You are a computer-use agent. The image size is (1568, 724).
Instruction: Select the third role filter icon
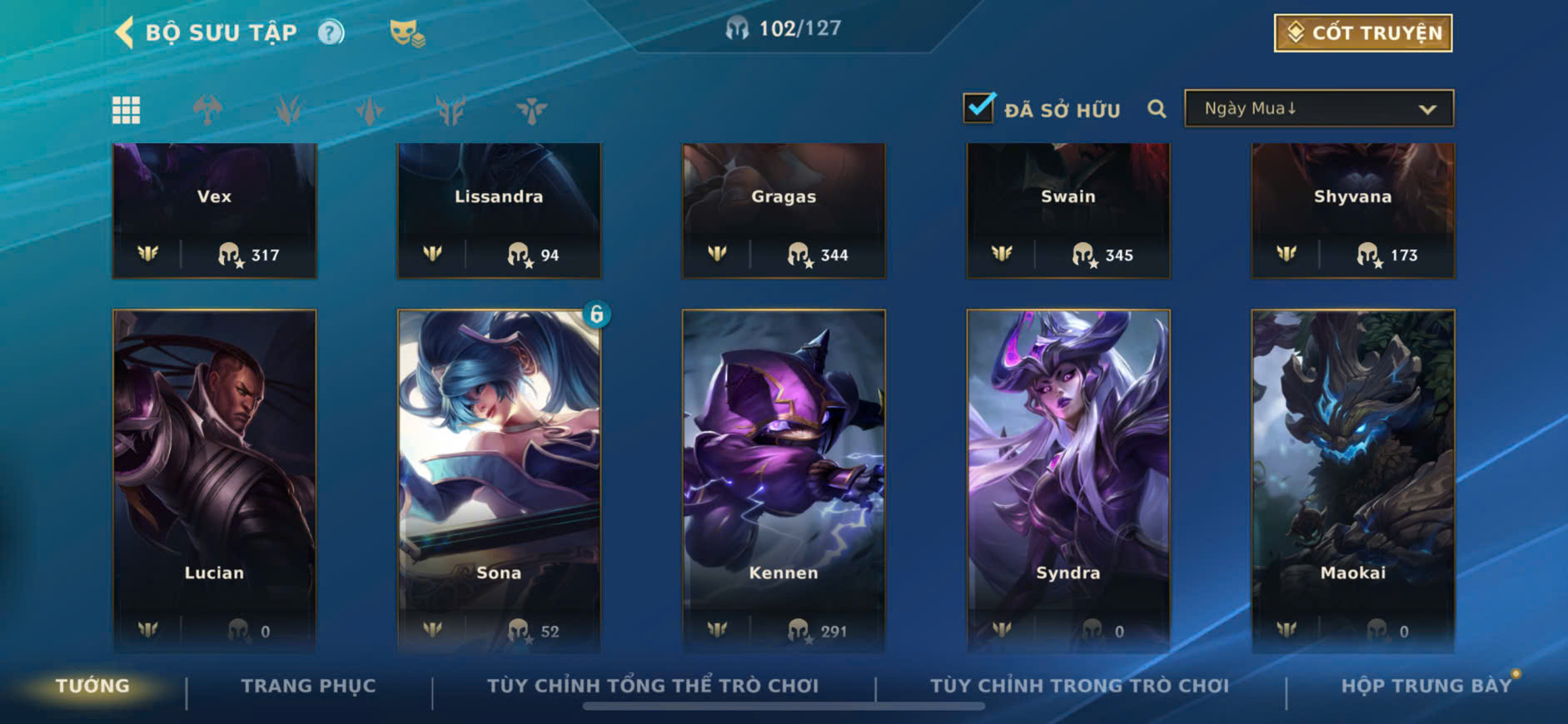(370, 110)
